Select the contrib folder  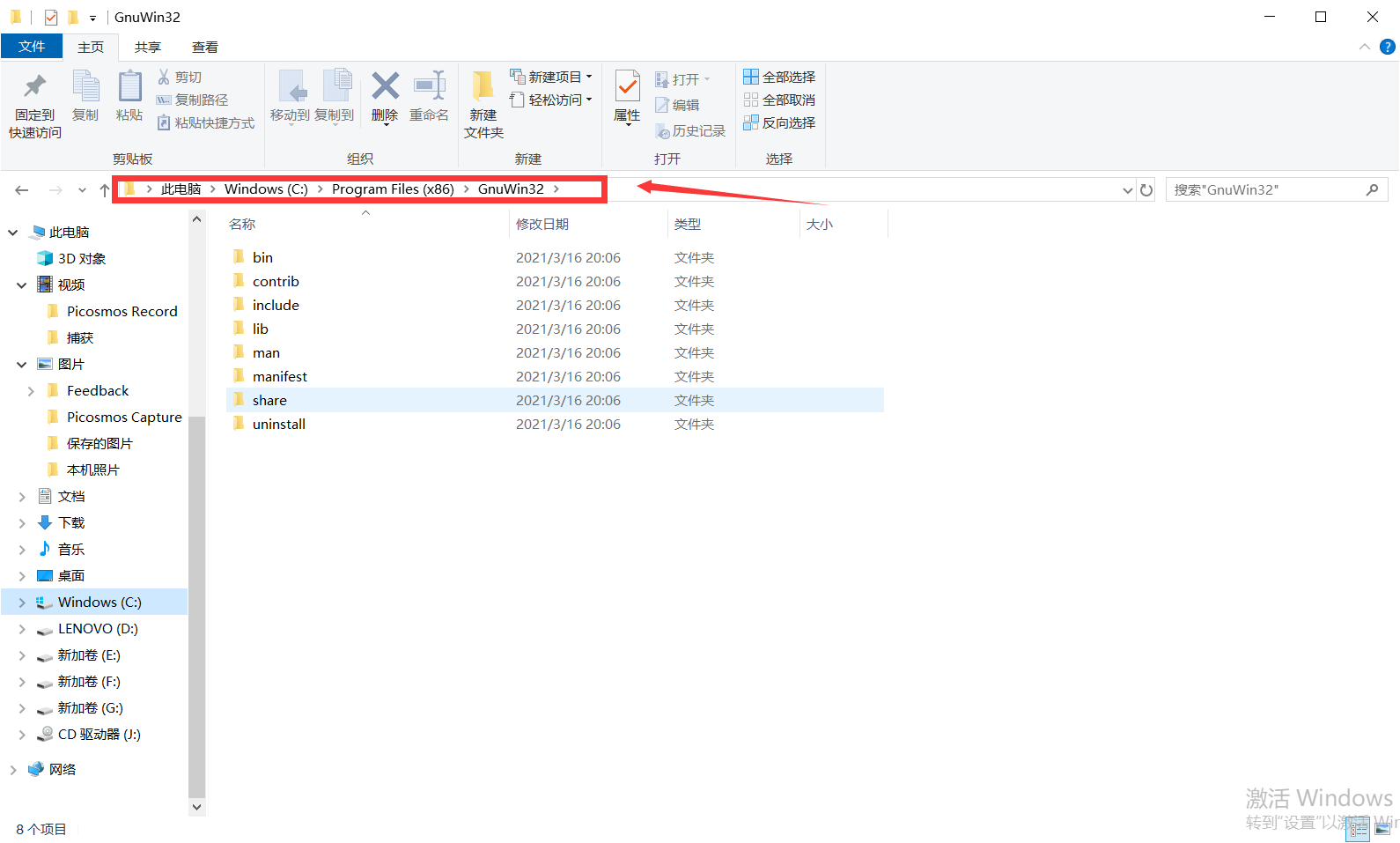555,282
